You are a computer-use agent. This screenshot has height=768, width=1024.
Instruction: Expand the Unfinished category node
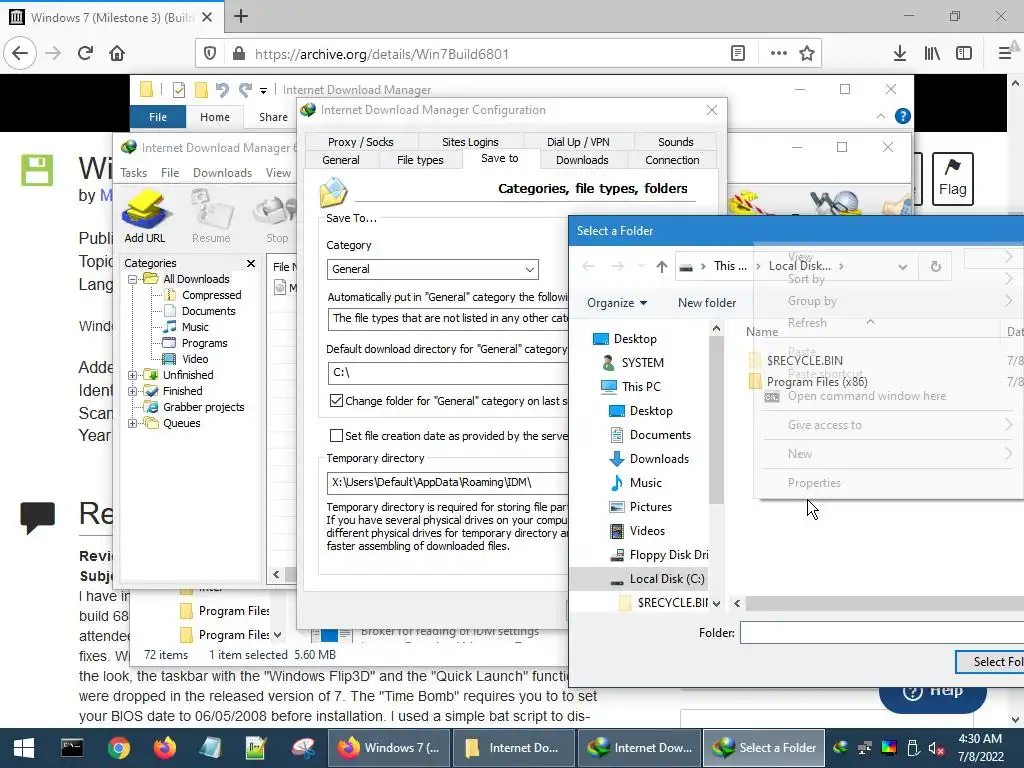tap(133, 376)
